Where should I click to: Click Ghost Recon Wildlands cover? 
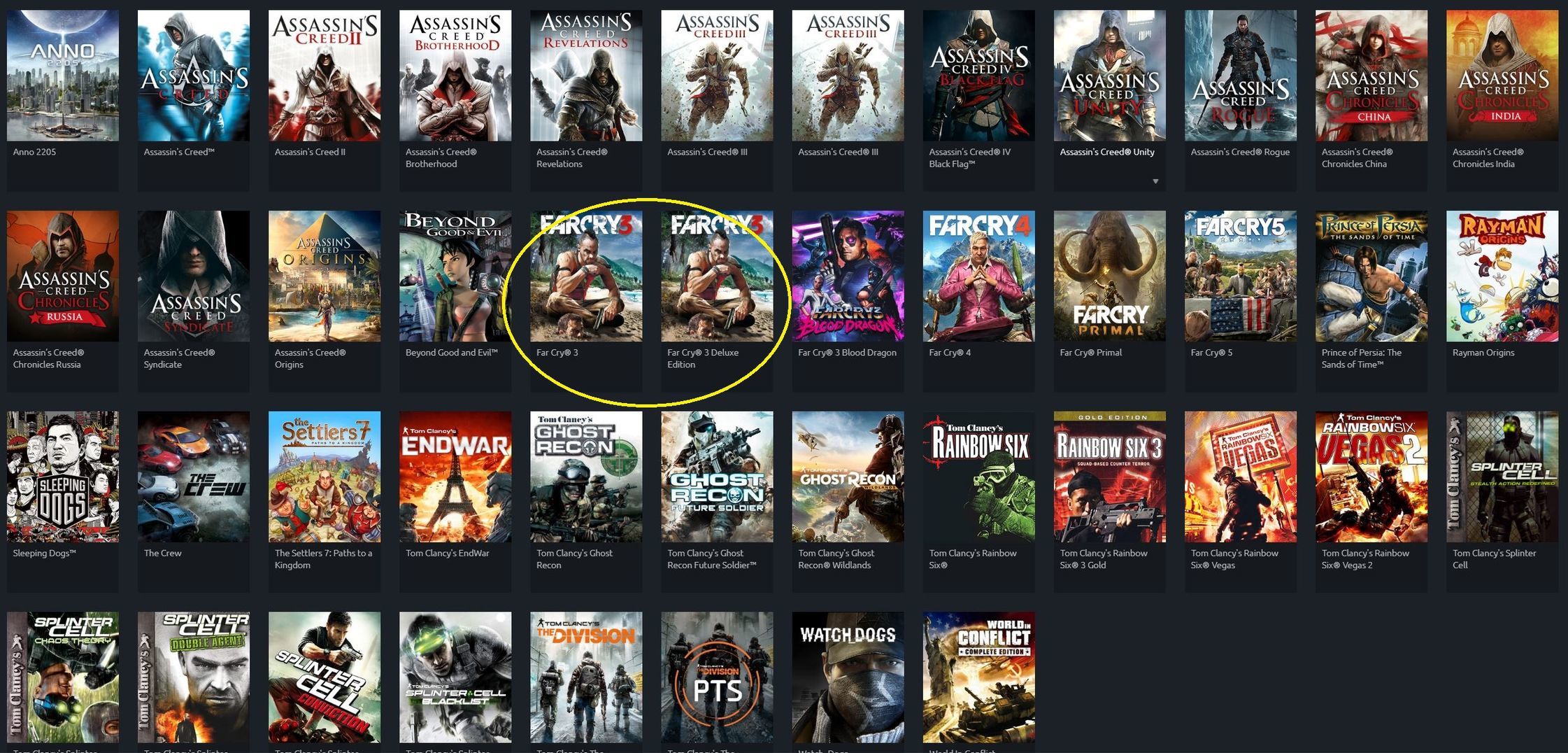(x=848, y=477)
